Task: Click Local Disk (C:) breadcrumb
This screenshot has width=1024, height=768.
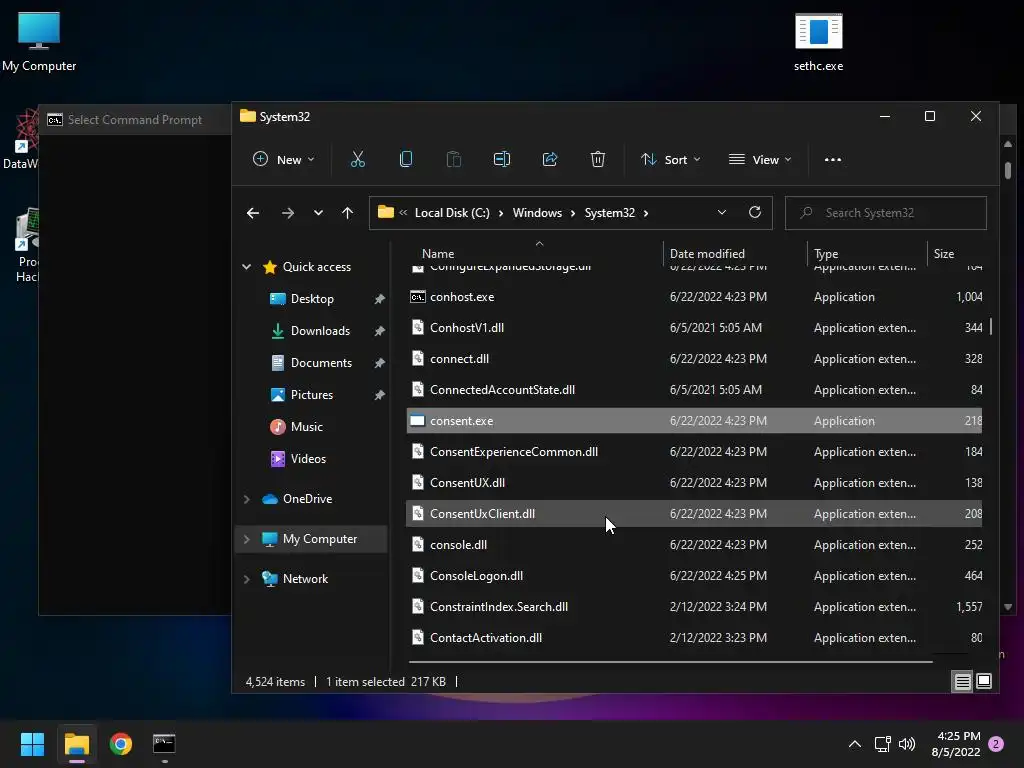Action: click(452, 213)
